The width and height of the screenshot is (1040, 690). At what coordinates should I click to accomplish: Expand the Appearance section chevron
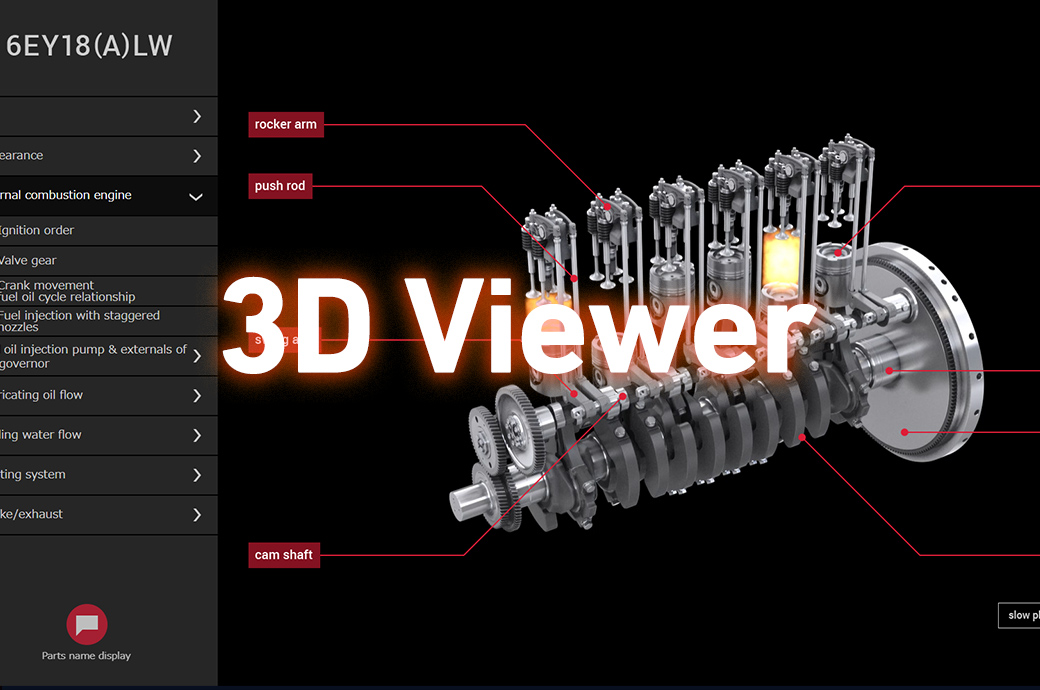coord(197,156)
